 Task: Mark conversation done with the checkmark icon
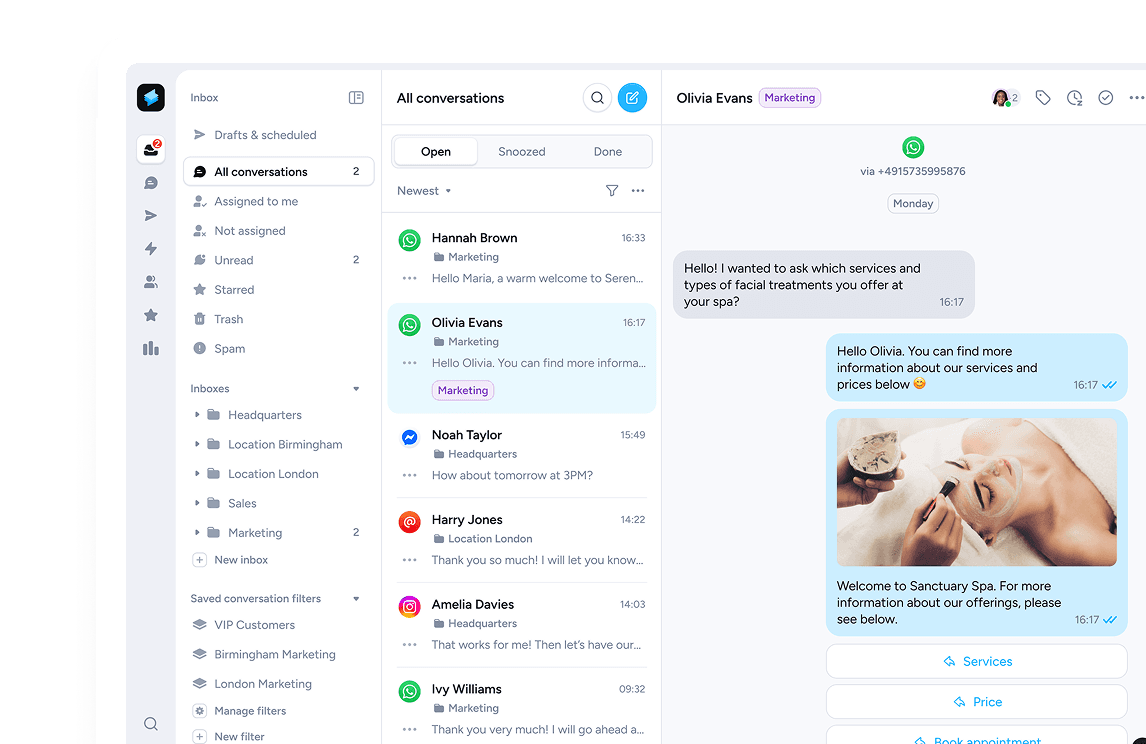click(x=1106, y=98)
